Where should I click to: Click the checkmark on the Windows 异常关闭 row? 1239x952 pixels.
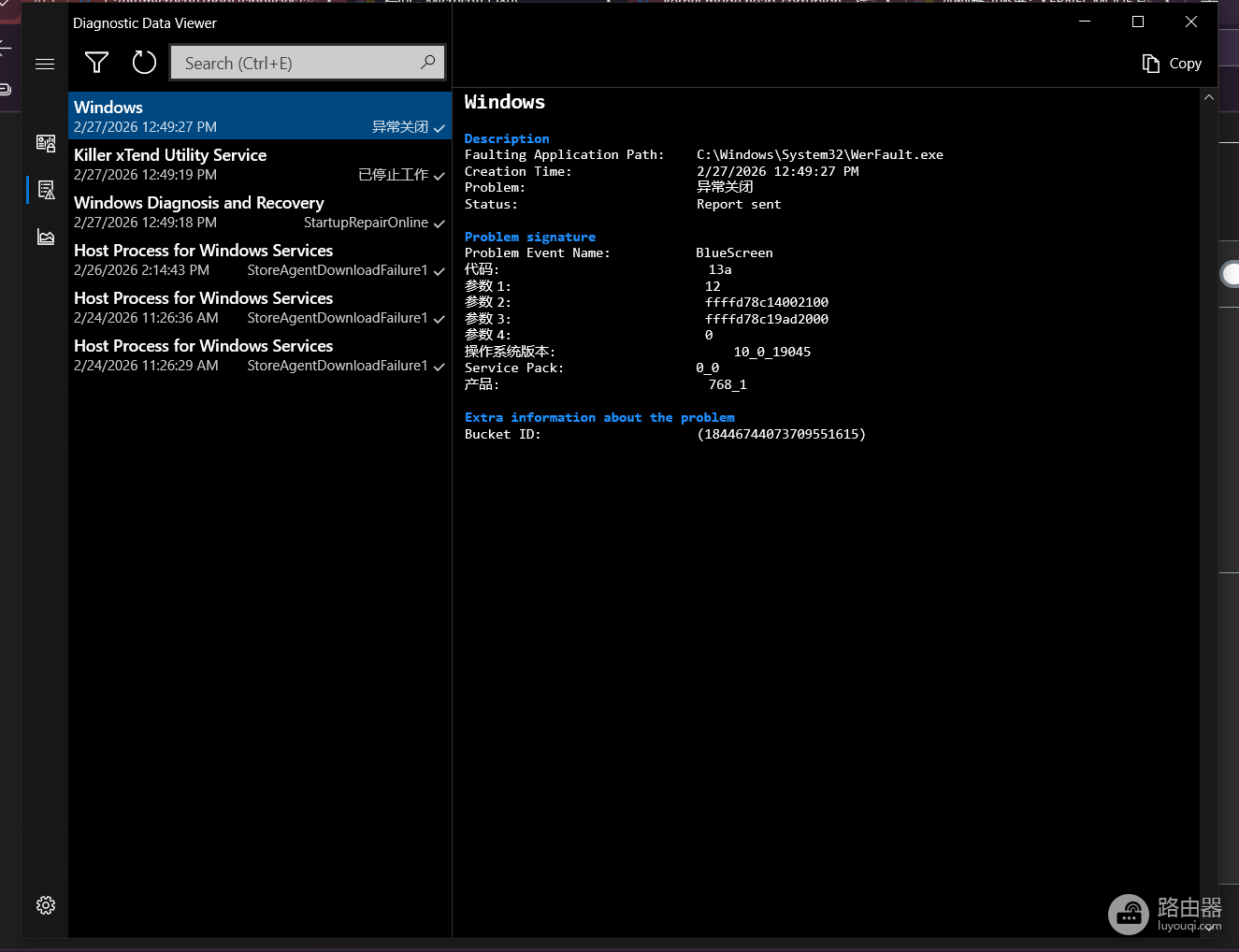[x=439, y=128]
